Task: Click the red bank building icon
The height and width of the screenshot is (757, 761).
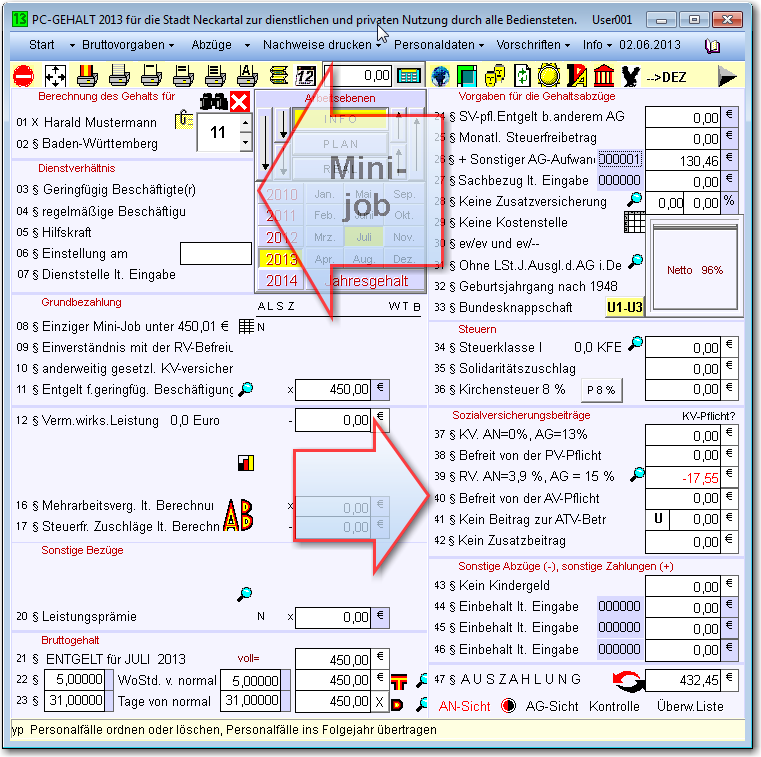Action: (604, 76)
